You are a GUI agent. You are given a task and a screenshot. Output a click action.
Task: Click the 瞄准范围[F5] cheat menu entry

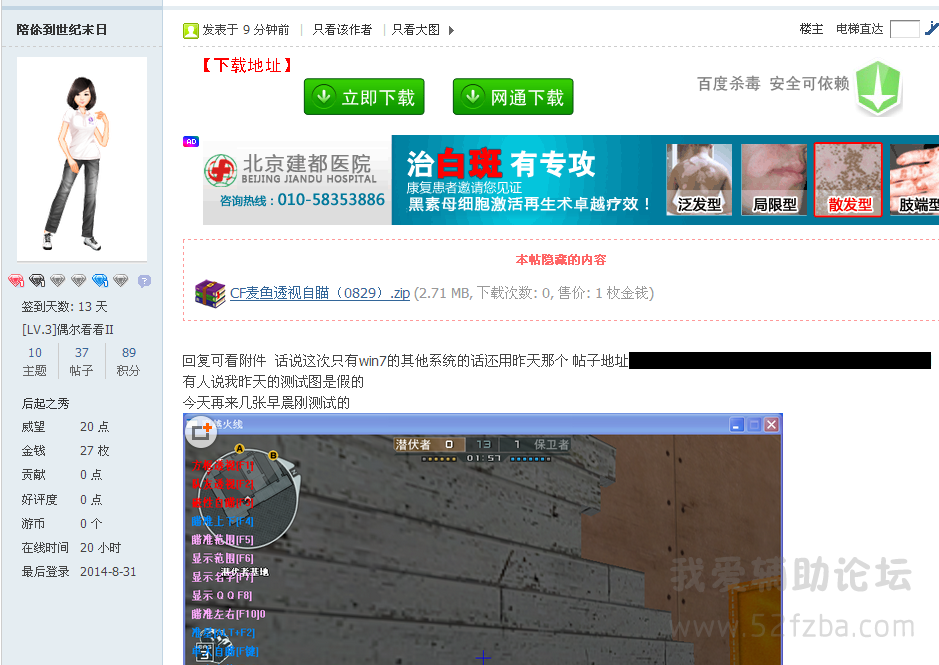[x=223, y=540]
